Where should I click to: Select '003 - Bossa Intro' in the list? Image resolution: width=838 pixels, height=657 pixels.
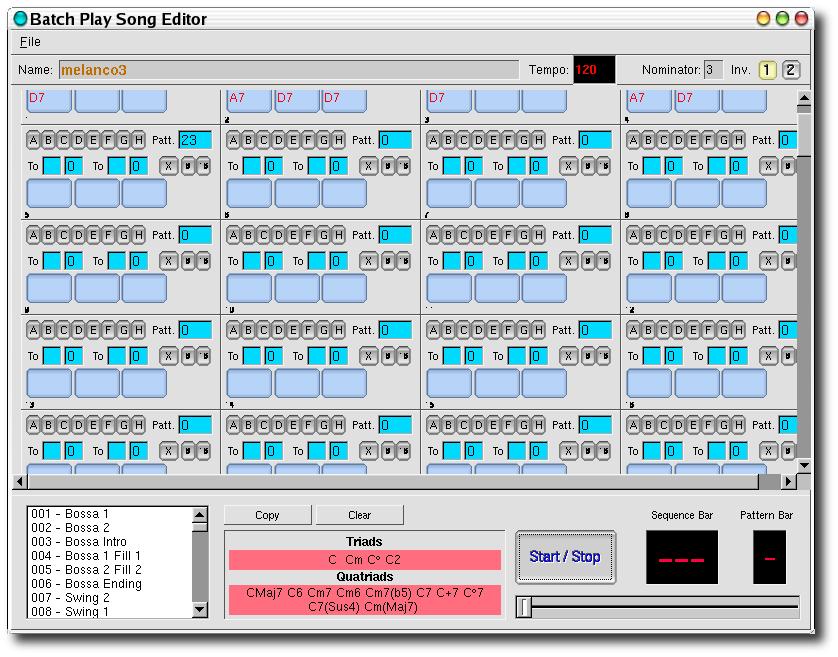(x=109, y=542)
